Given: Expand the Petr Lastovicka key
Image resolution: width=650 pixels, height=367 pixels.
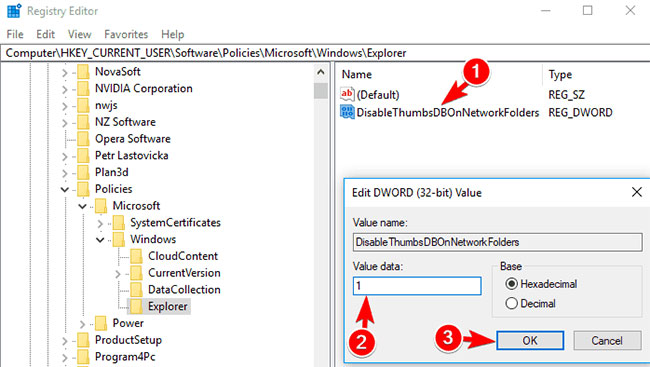Looking at the screenshot, I should [65, 156].
